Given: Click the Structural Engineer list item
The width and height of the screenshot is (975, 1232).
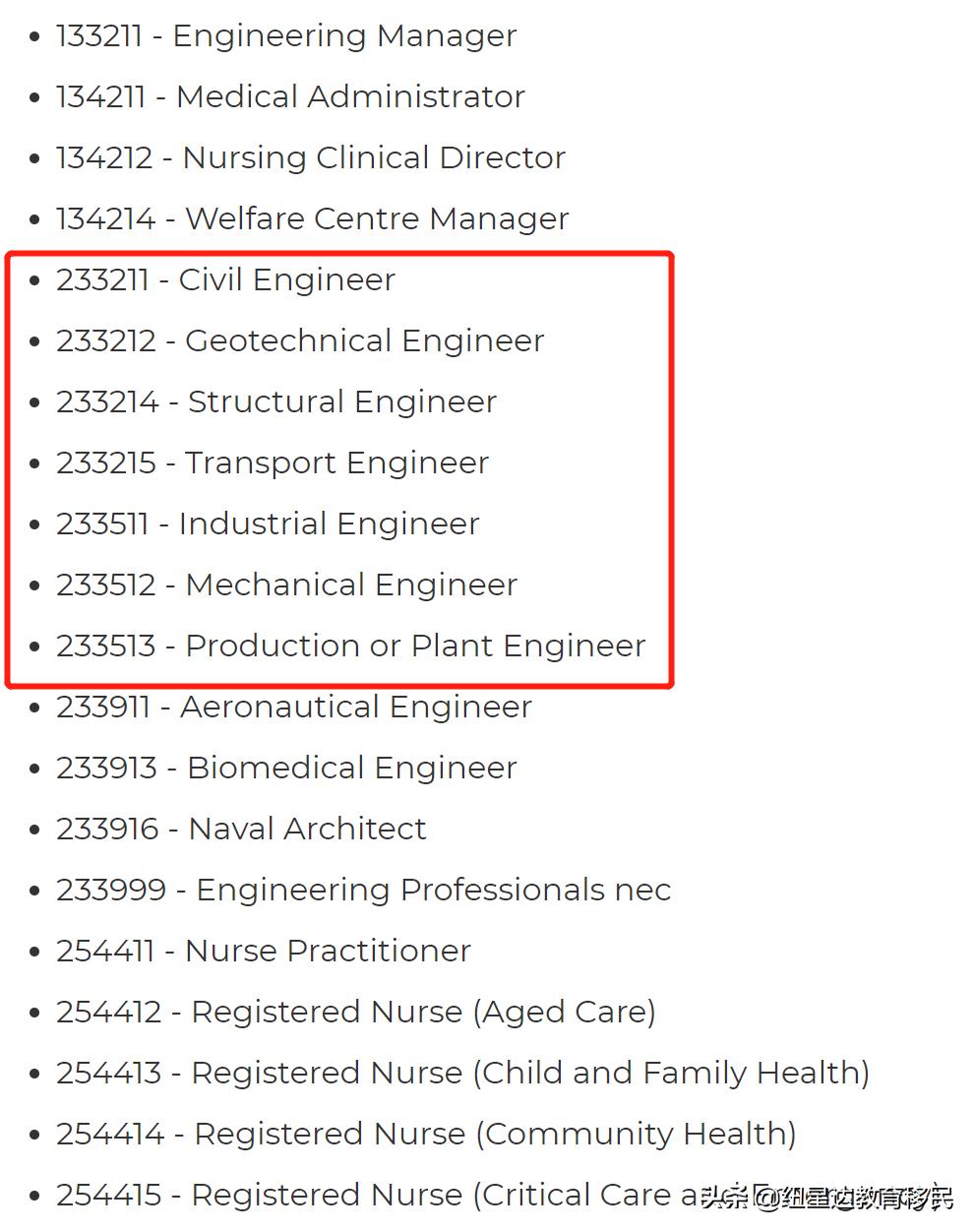Looking at the screenshot, I should pos(275,402).
